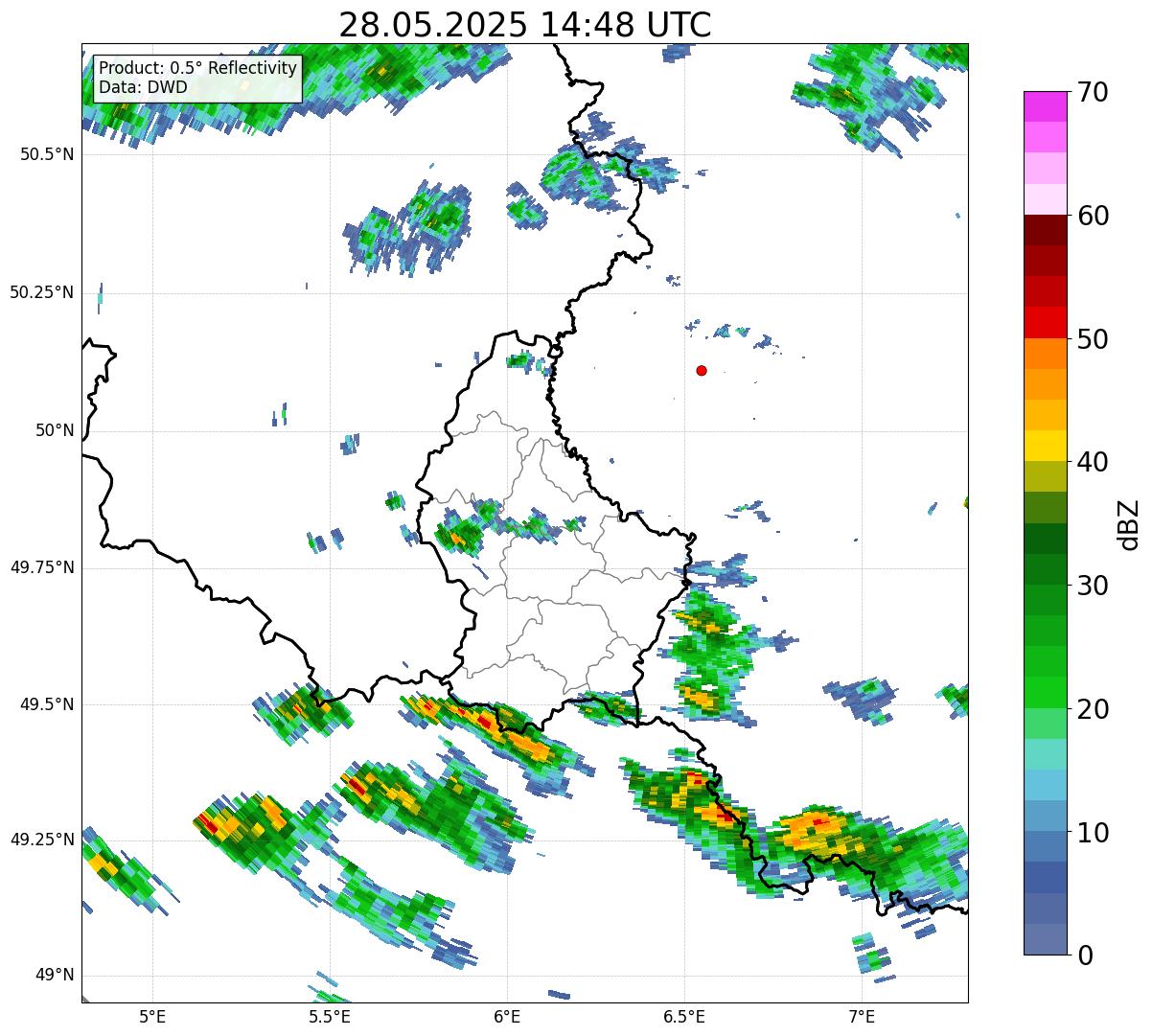This screenshot has width=1152, height=1036.
Task: Click the 49.5°N latitude label
Action: pos(47,704)
